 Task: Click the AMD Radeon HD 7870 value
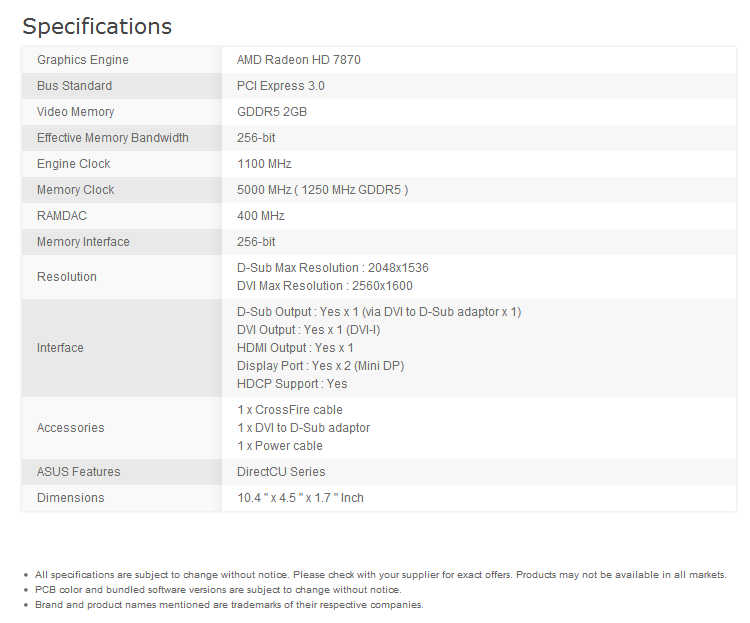[x=298, y=60]
